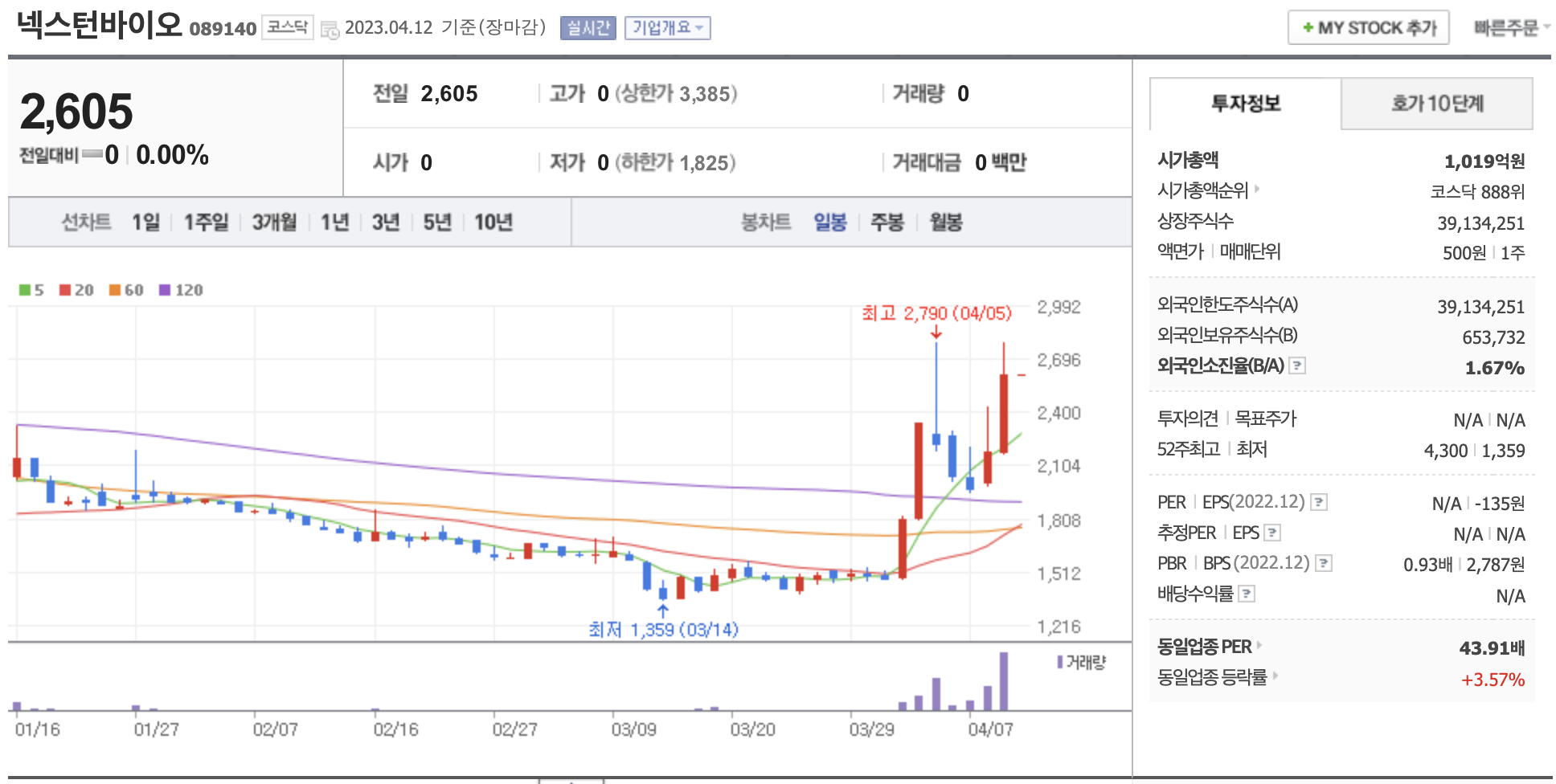Click the 월봉 monthly candle option
The image size is (1556, 784).
pyautogui.click(x=946, y=223)
